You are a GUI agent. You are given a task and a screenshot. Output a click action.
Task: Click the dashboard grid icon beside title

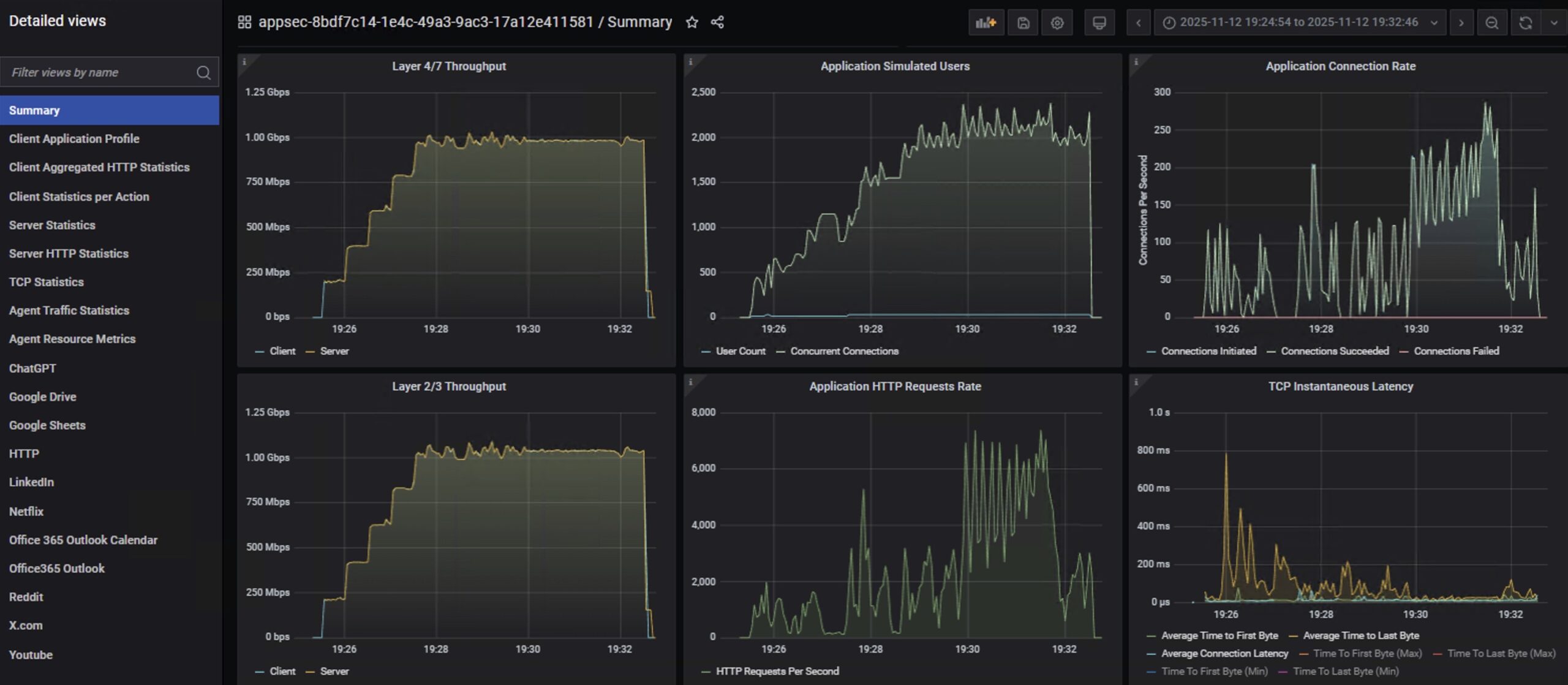click(244, 23)
